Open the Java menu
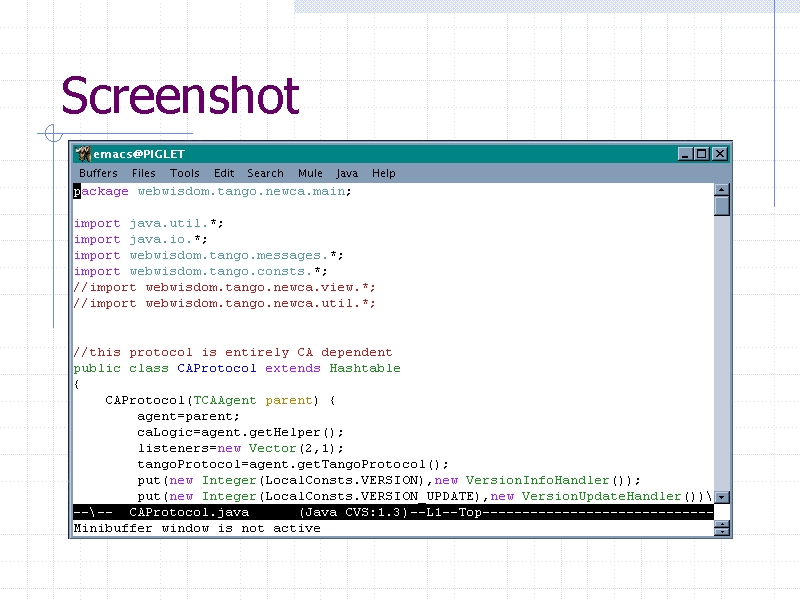Screen dimensions: 800x600 [x=347, y=173]
